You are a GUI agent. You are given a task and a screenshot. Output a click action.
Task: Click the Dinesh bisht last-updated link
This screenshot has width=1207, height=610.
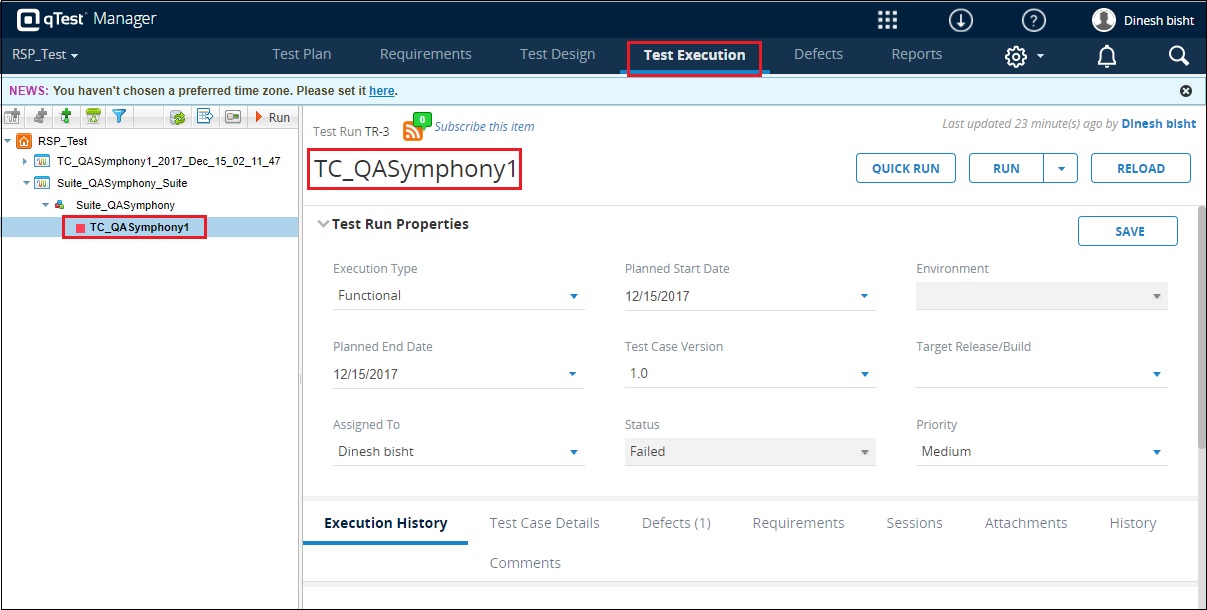(x=1159, y=124)
